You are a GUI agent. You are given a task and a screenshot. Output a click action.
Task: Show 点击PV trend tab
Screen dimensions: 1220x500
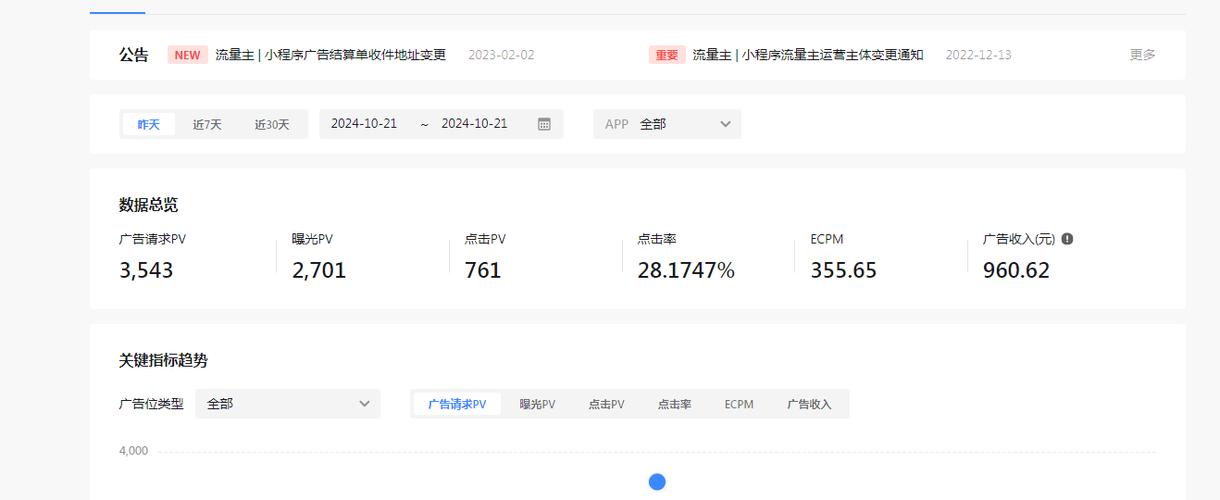click(606, 404)
